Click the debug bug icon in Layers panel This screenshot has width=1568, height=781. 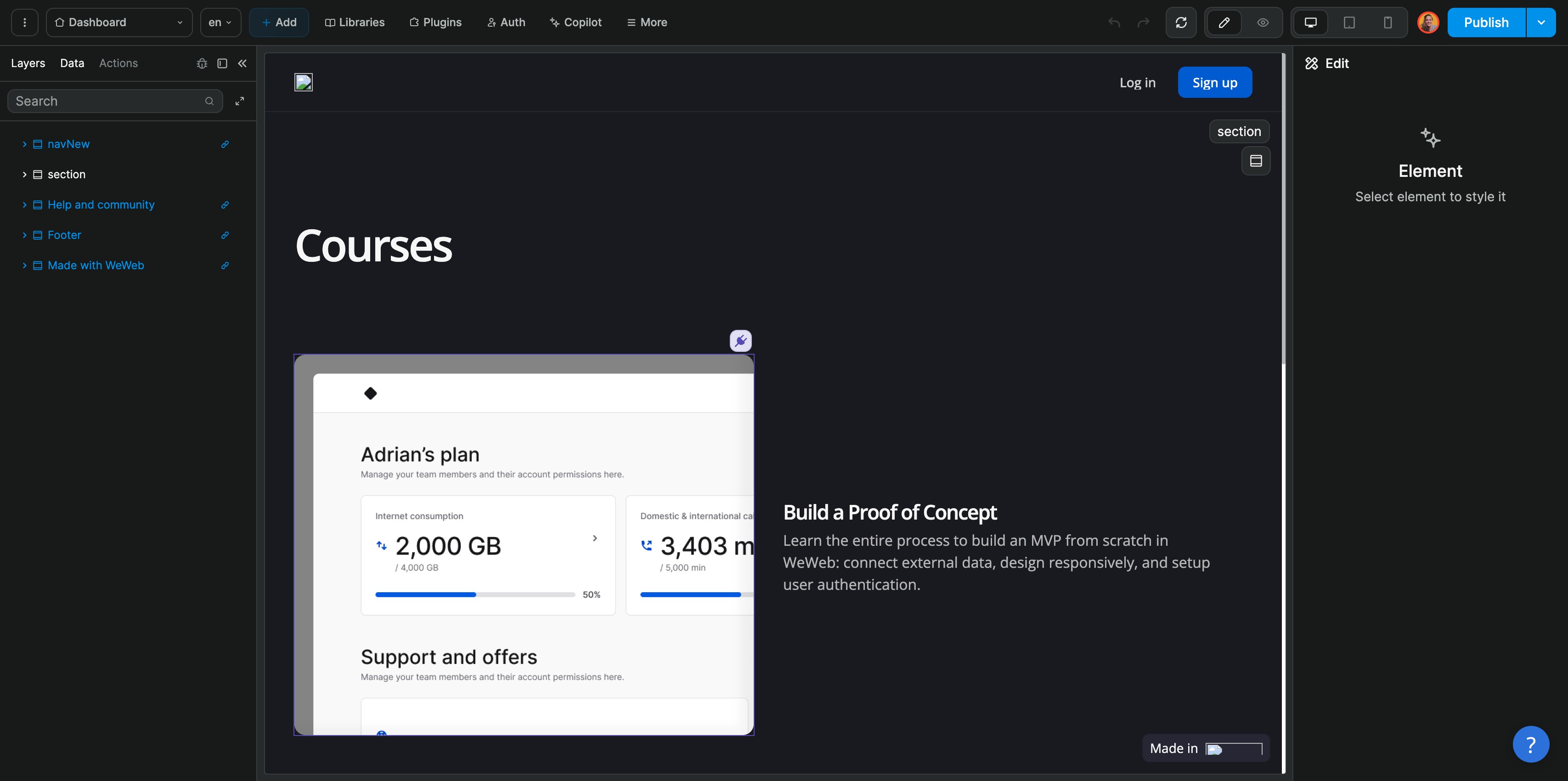click(202, 63)
